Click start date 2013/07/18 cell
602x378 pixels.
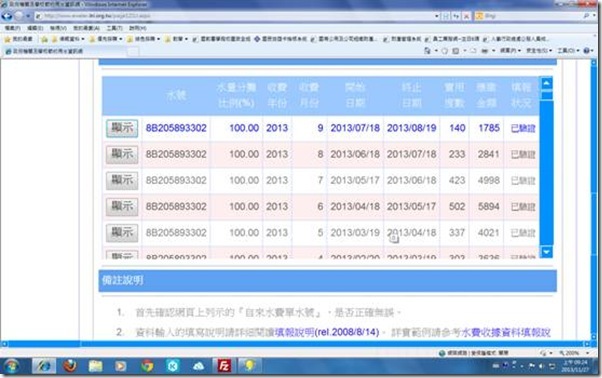[355, 128]
